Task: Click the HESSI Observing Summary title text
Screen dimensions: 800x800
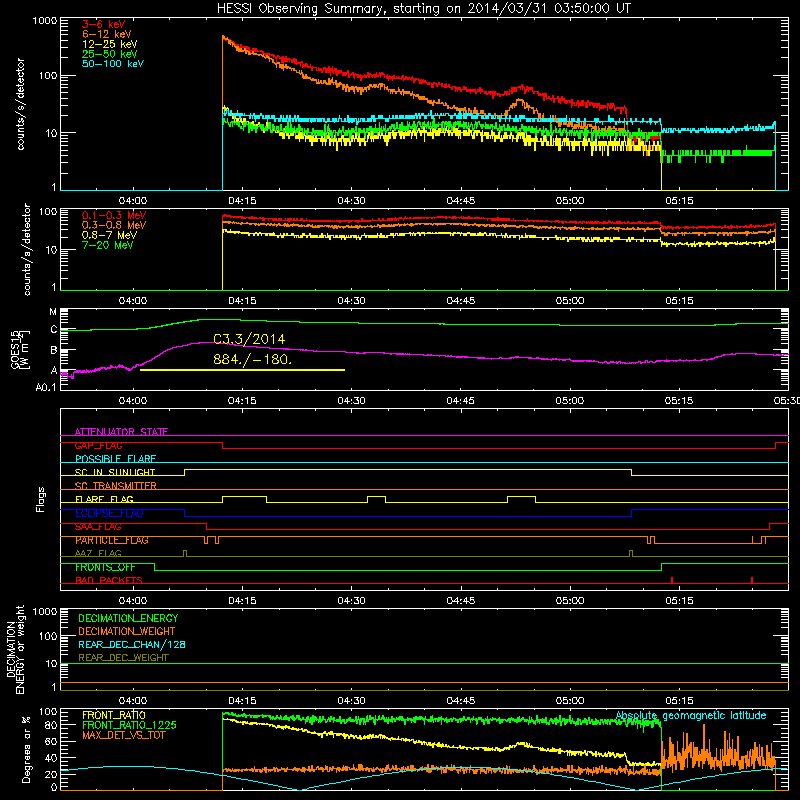Action: [423, 9]
